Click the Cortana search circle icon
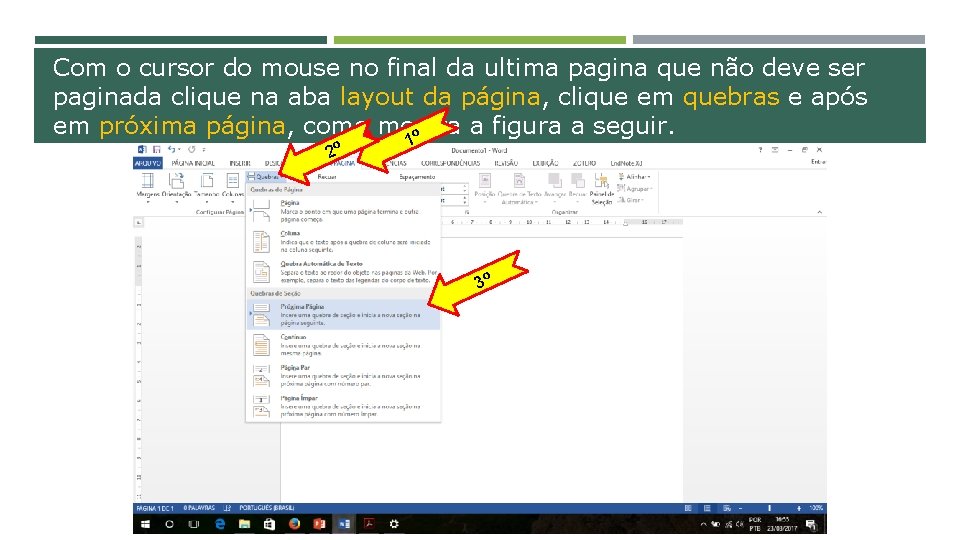Viewport: 960px width, 540px height. (x=170, y=524)
